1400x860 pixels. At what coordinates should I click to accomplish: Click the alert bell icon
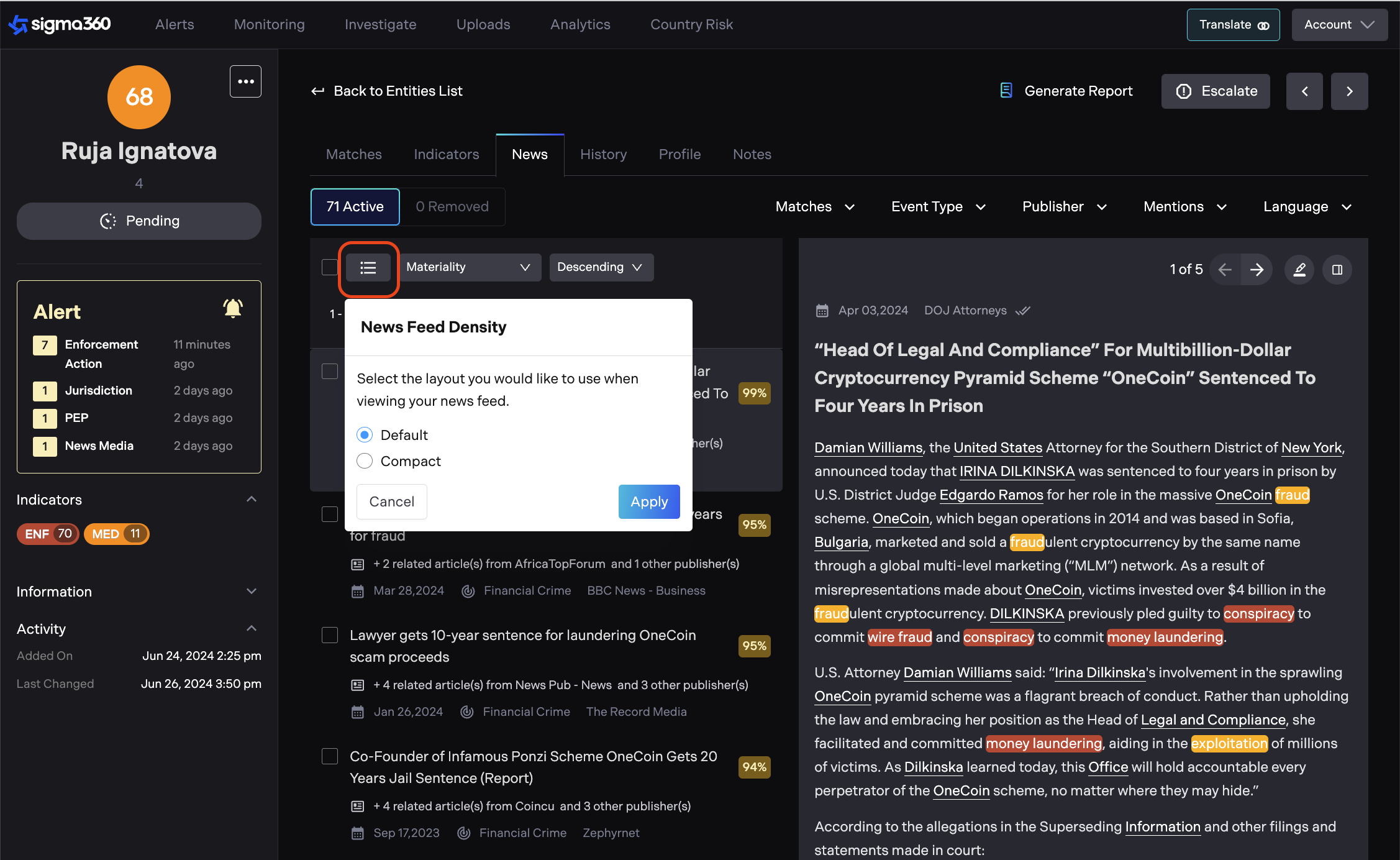click(x=233, y=308)
